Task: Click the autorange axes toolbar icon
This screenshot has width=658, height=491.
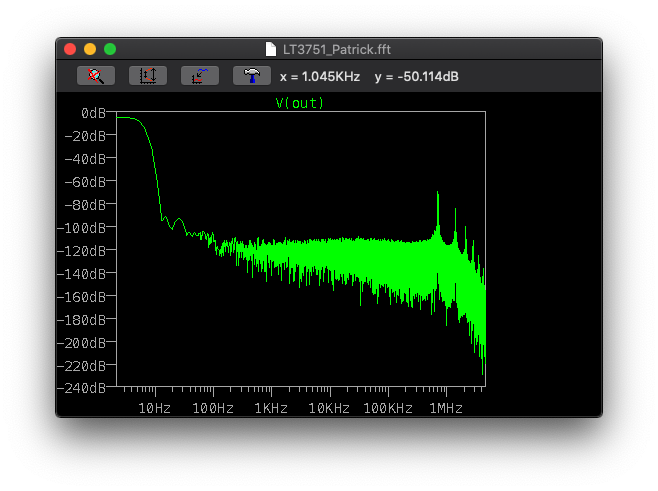Action: 148,76
